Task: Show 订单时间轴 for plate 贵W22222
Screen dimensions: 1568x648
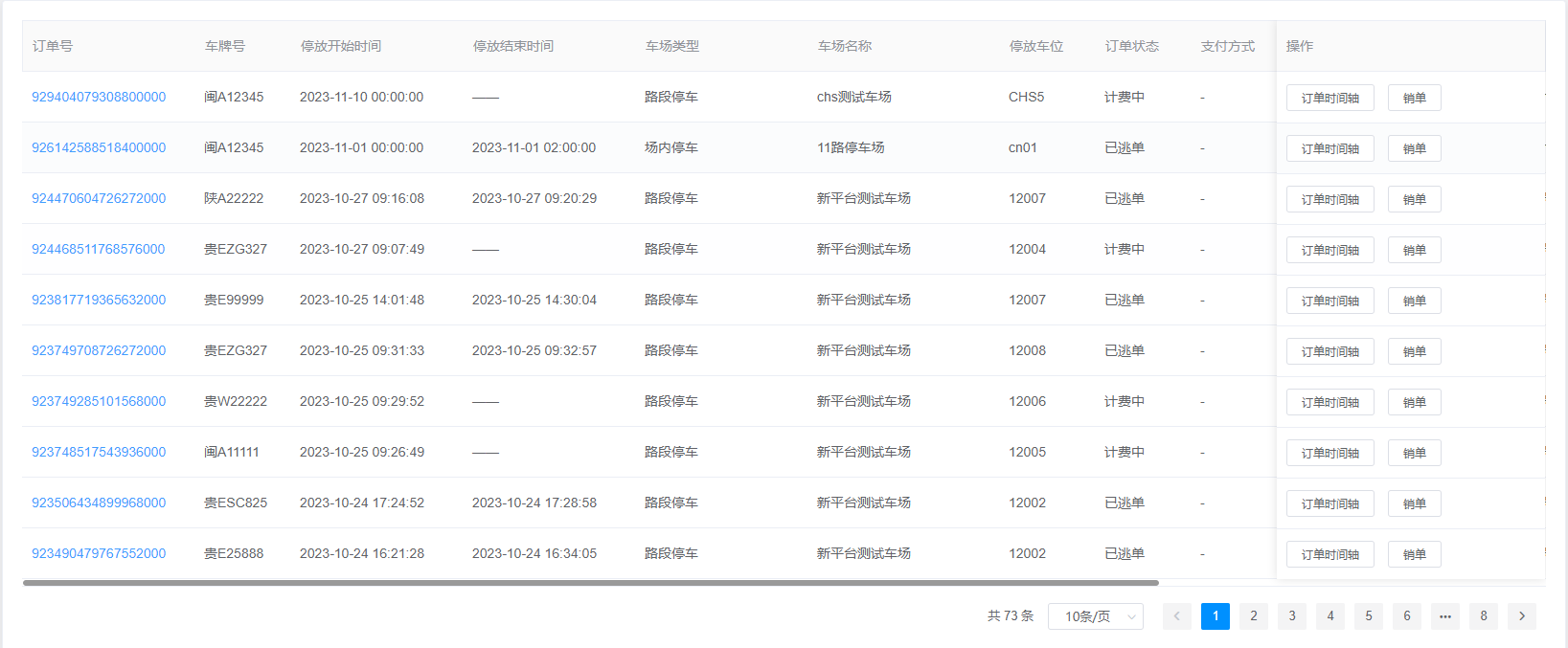Action: pyautogui.click(x=1329, y=402)
